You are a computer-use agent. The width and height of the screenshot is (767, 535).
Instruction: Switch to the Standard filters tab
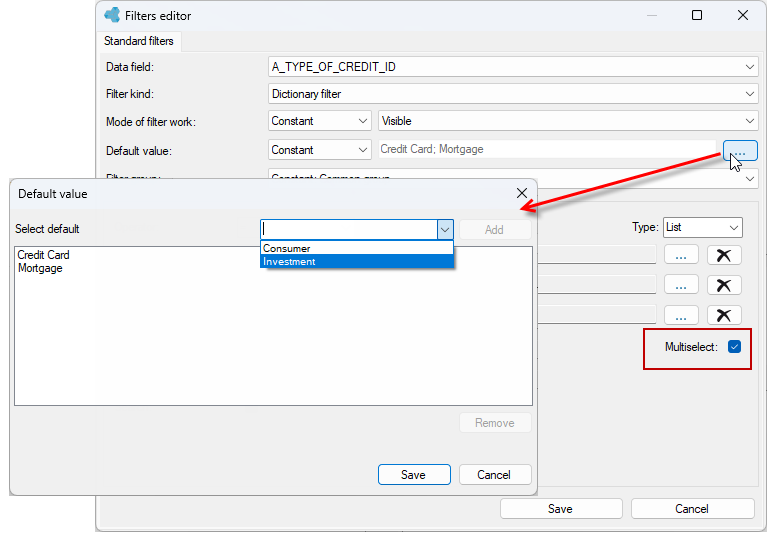tap(139, 41)
